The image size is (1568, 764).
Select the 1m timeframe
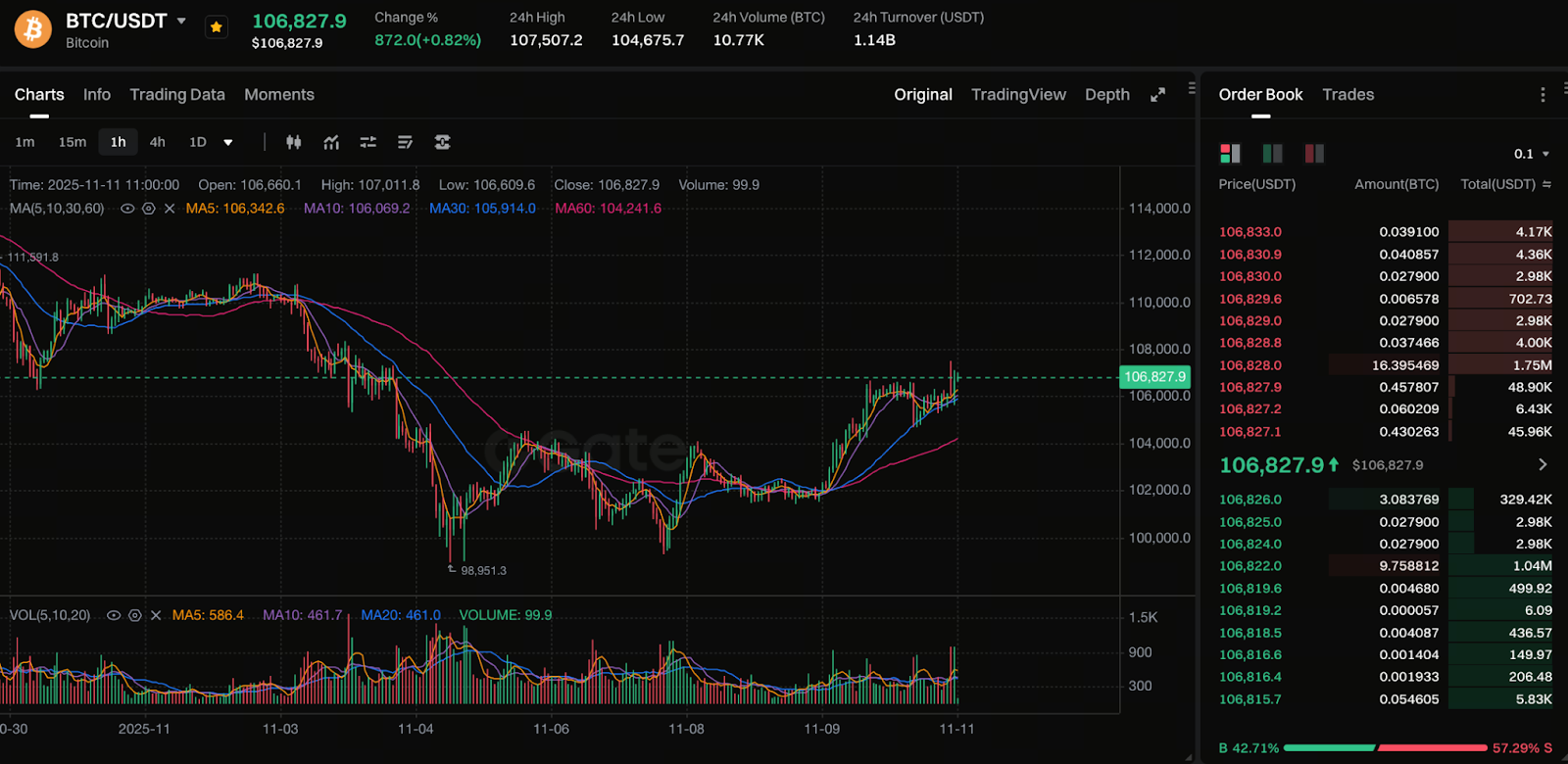(x=25, y=142)
